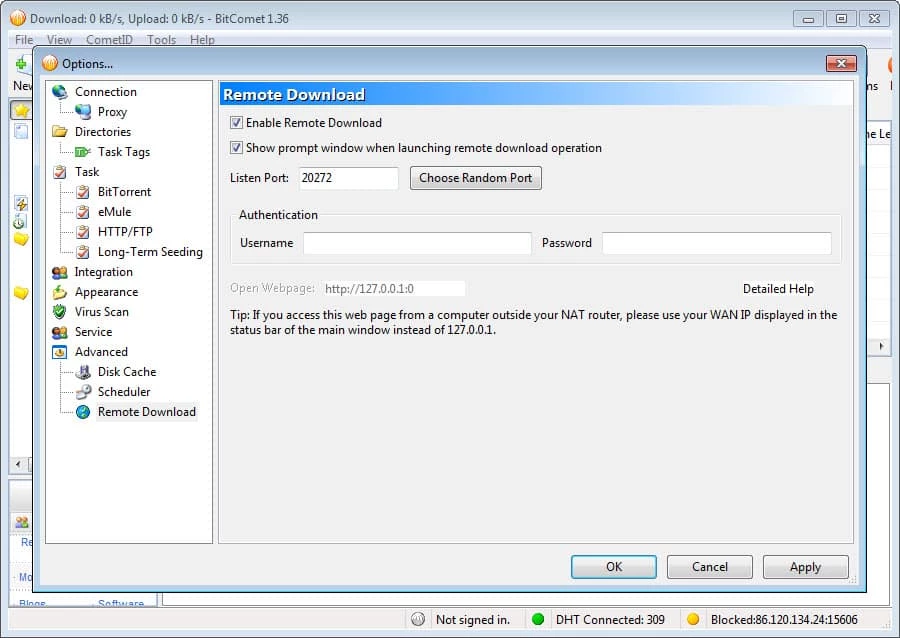Select Proxy in the options tree
Viewport: 900px width, 638px height.
point(112,112)
